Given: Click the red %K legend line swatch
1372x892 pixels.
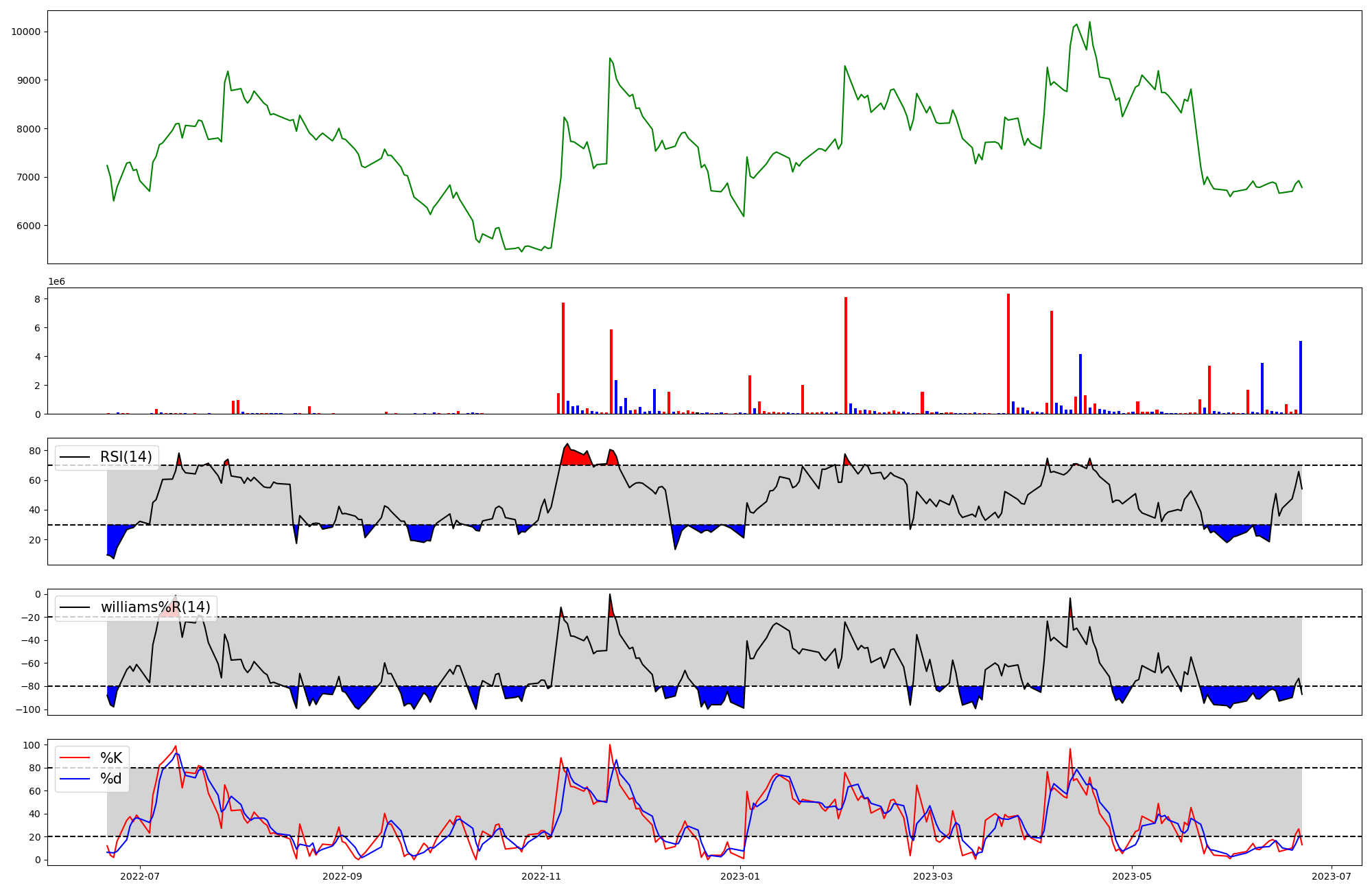Looking at the screenshot, I should 75,758.
